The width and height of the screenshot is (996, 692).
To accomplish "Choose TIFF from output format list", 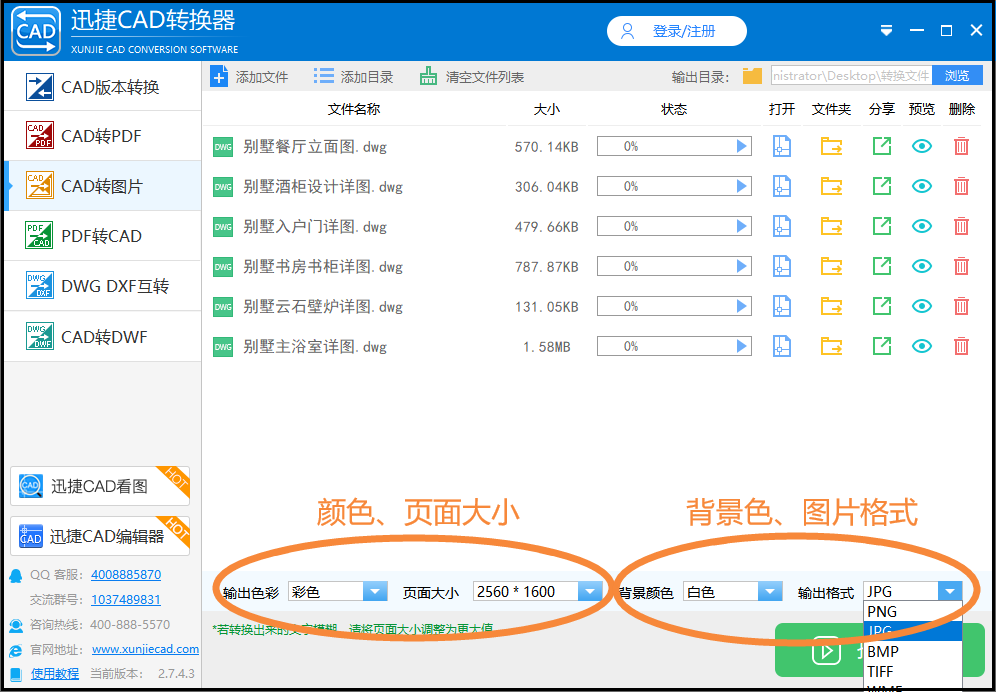I will click(x=913, y=671).
